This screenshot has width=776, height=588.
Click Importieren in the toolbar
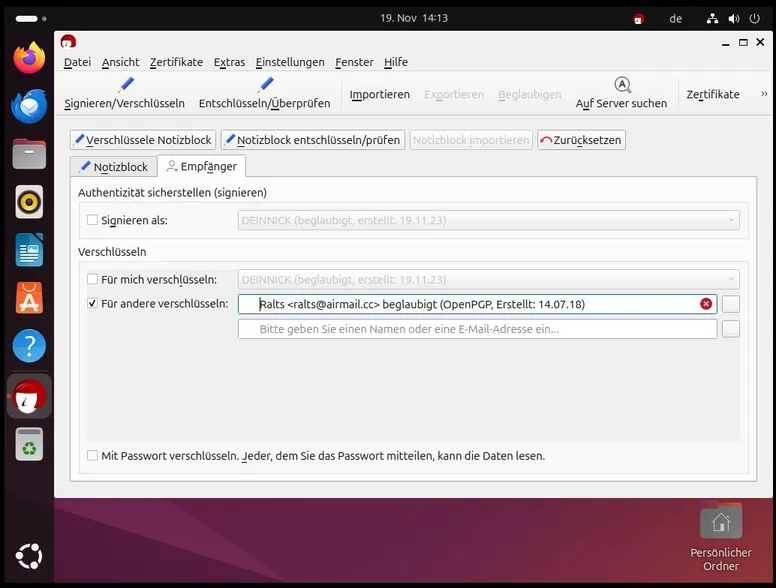click(380, 94)
